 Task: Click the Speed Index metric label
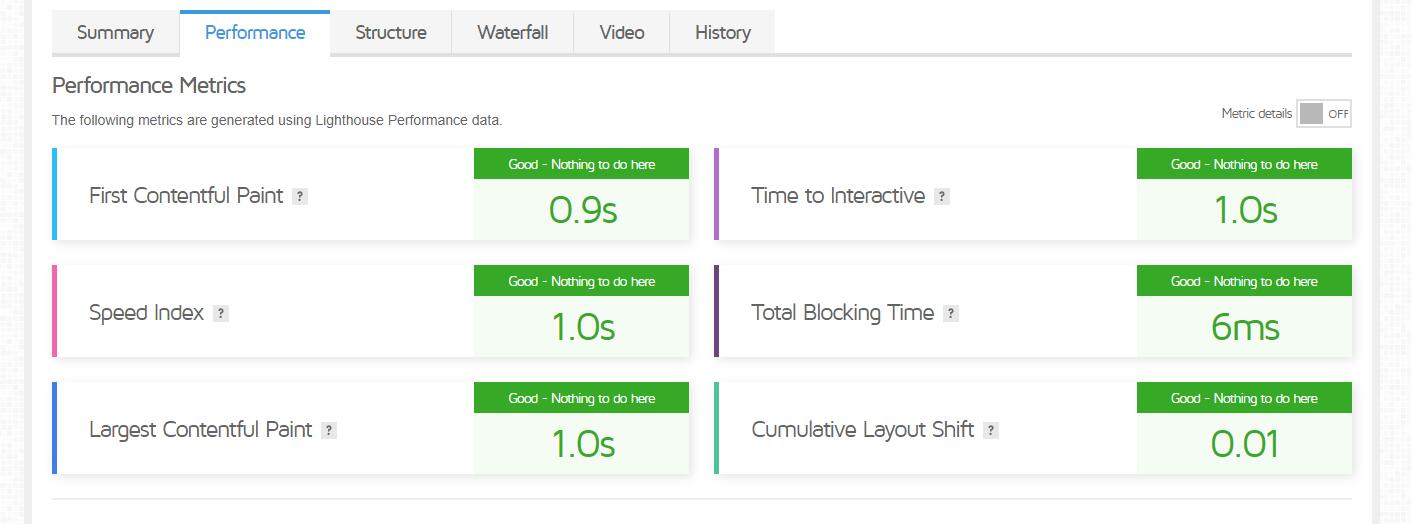coord(146,313)
